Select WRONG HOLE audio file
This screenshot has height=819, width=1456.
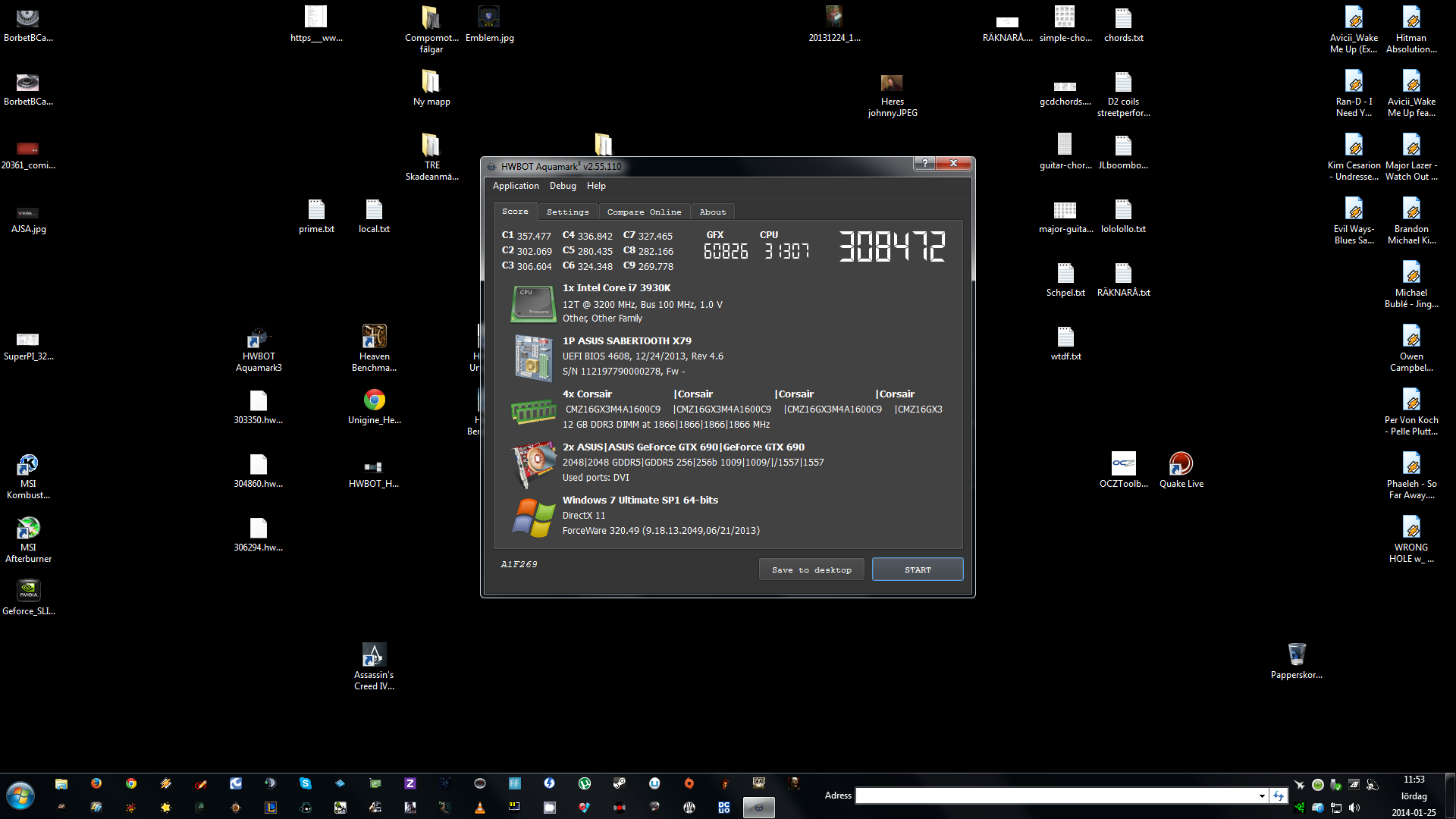(x=1411, y=540)
